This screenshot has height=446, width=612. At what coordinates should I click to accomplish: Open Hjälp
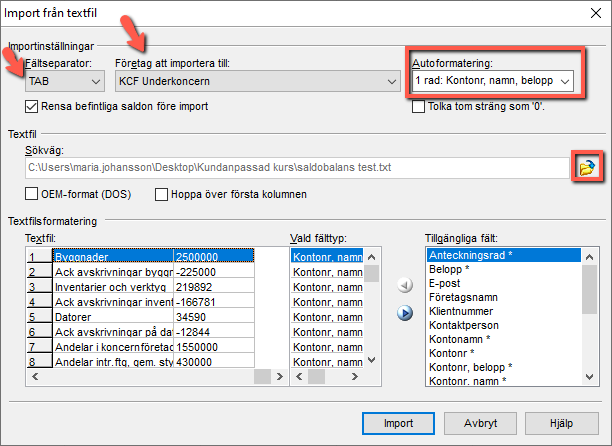pos(561,423)
